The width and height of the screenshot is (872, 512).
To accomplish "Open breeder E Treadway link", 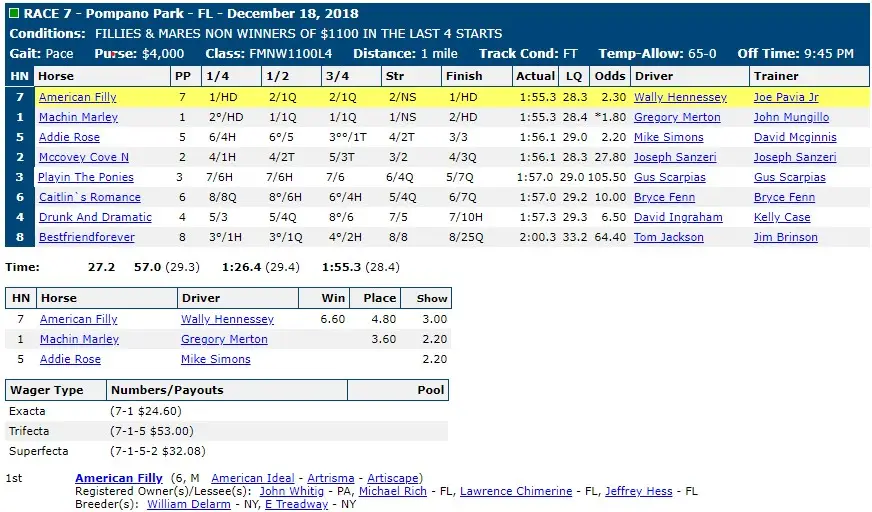I will (296, 504).
